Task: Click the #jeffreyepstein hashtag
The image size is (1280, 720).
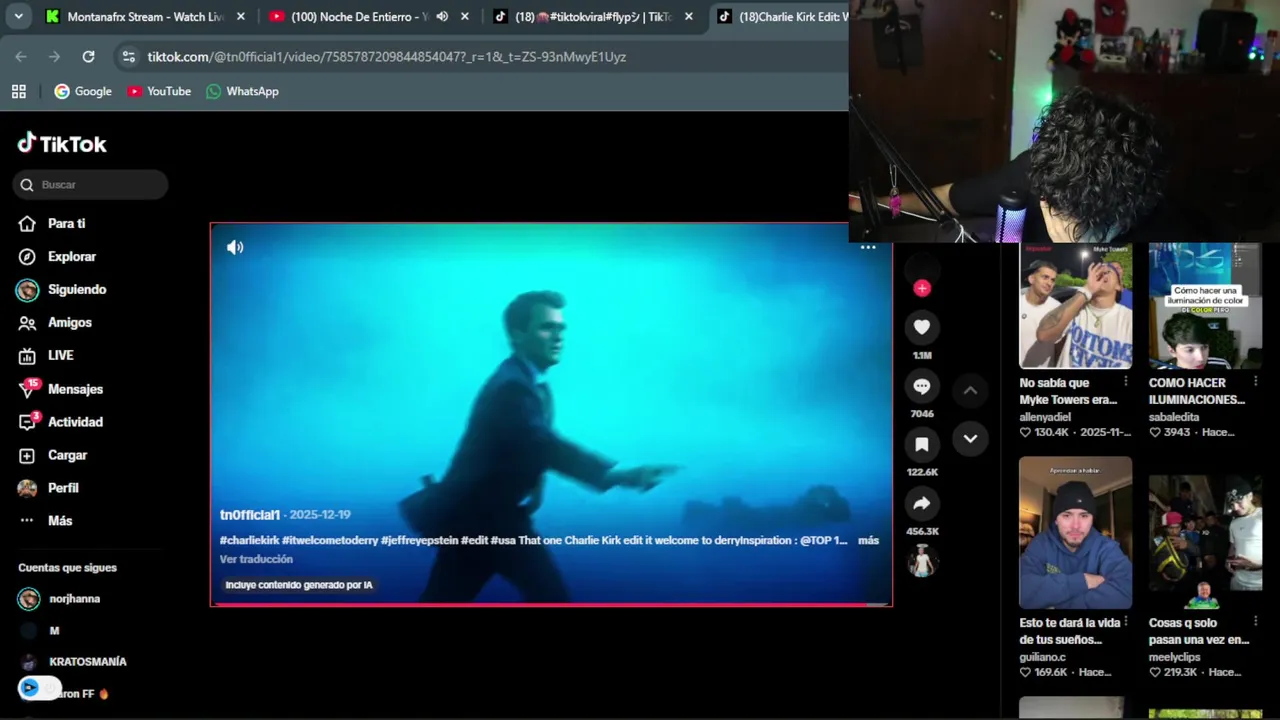Action: pos(419,540)
